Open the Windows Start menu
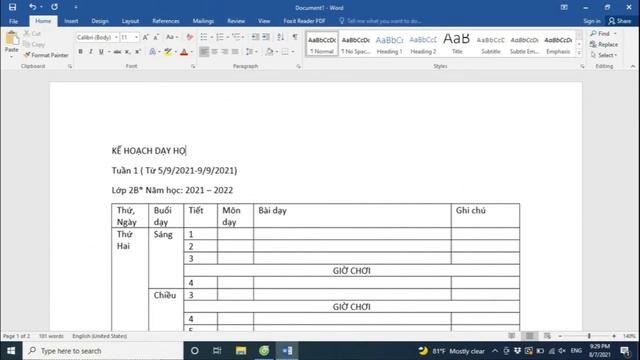Screen dimensions: 640x360 11,351
